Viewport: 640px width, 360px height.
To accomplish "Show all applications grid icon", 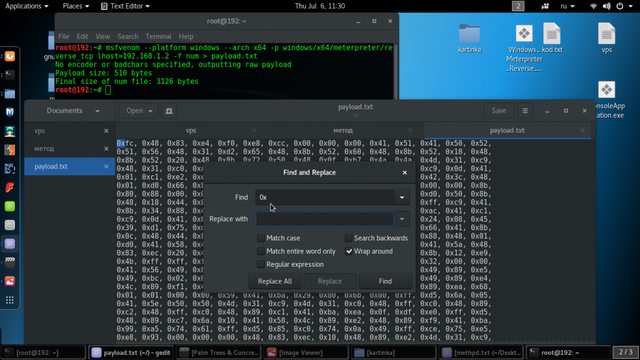I will coord(10,300).
